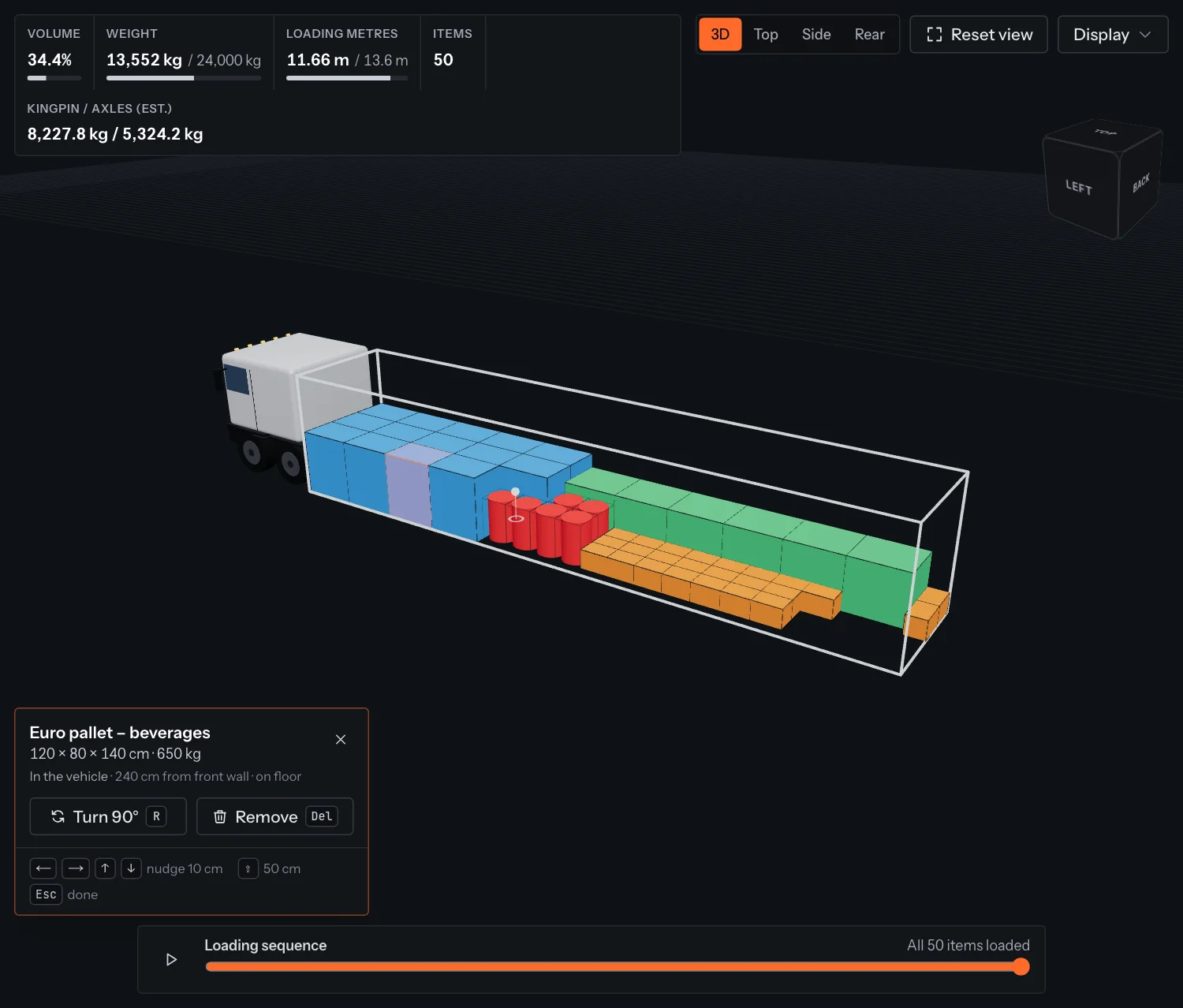
Task: Play the loading sequence animation
Action: pyautogui.click(x=171, y=960)
